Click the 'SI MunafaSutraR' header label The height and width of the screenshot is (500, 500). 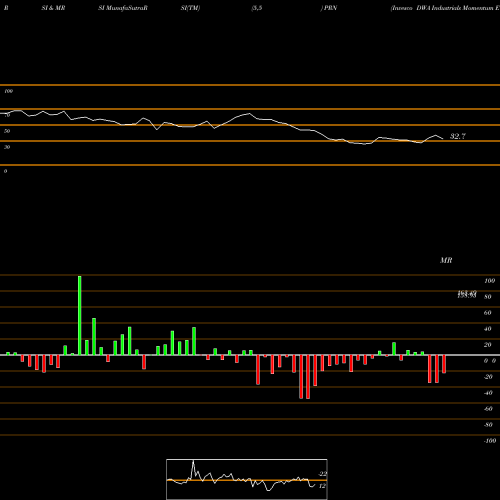123,8
